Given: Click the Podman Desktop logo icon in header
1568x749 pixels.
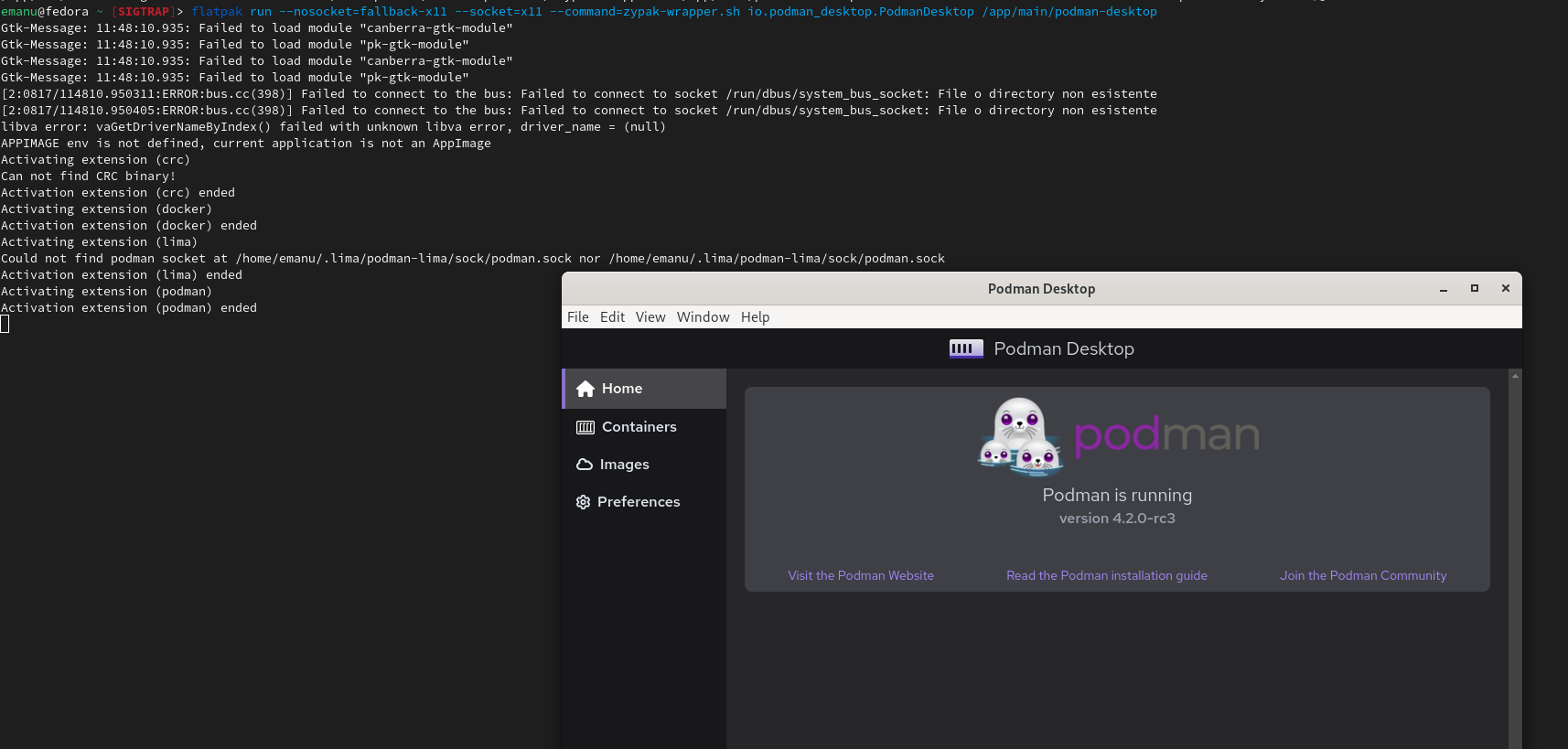Looking at the screenshot, I should click(x=966, y=348).
